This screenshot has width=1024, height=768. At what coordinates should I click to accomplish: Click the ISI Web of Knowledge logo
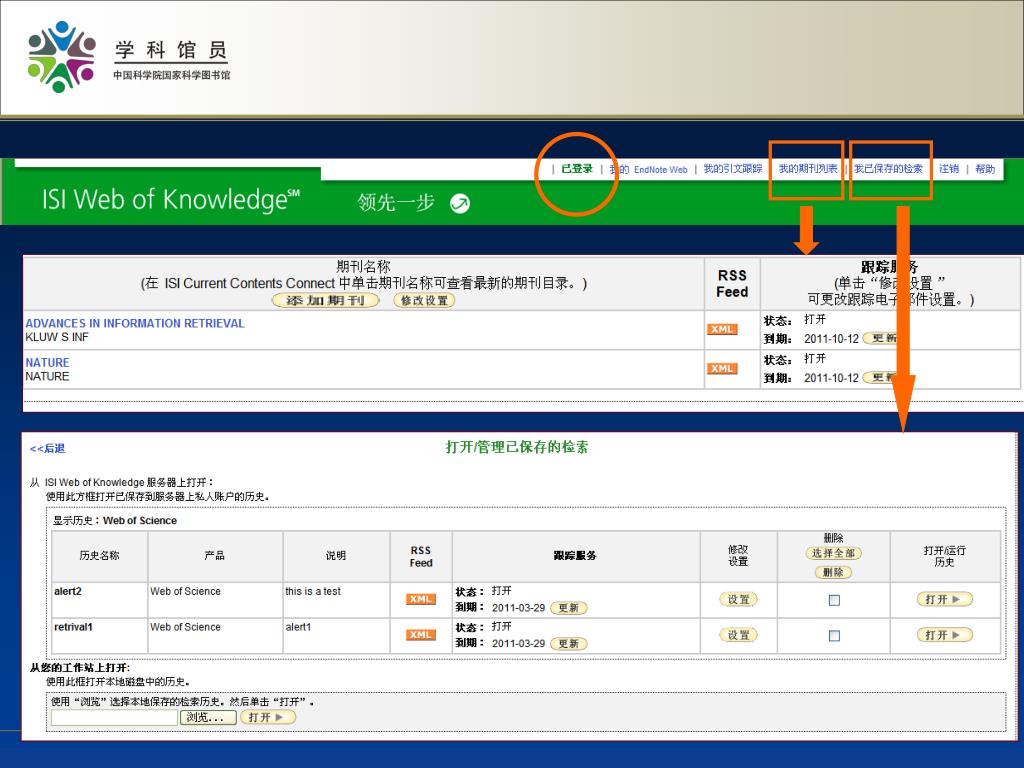pos(170,199)
